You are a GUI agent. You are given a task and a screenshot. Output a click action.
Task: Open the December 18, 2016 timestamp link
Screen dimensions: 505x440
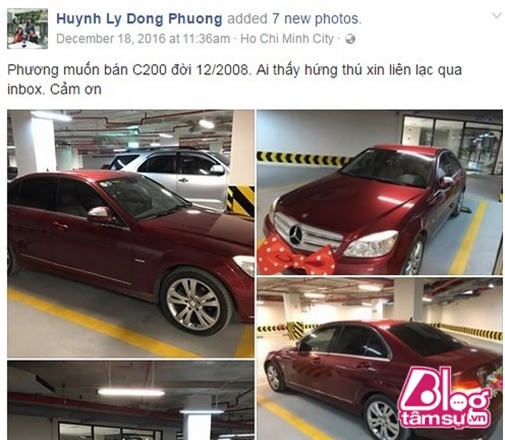click(143, 39)
